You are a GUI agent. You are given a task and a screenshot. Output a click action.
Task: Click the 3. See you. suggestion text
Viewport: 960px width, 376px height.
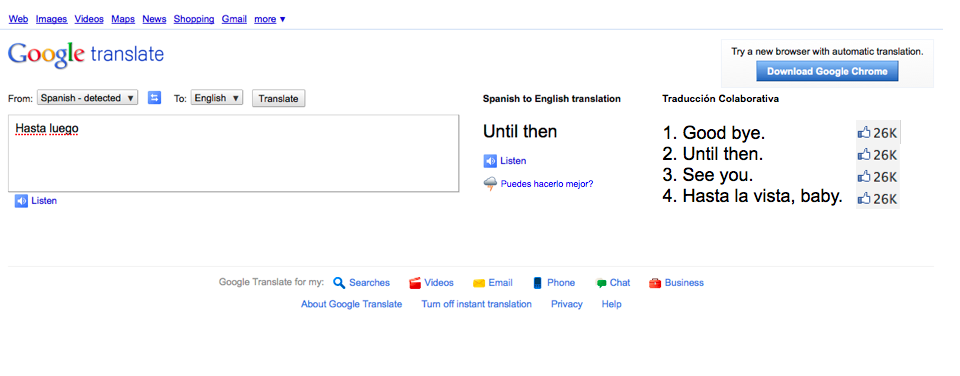708,176
